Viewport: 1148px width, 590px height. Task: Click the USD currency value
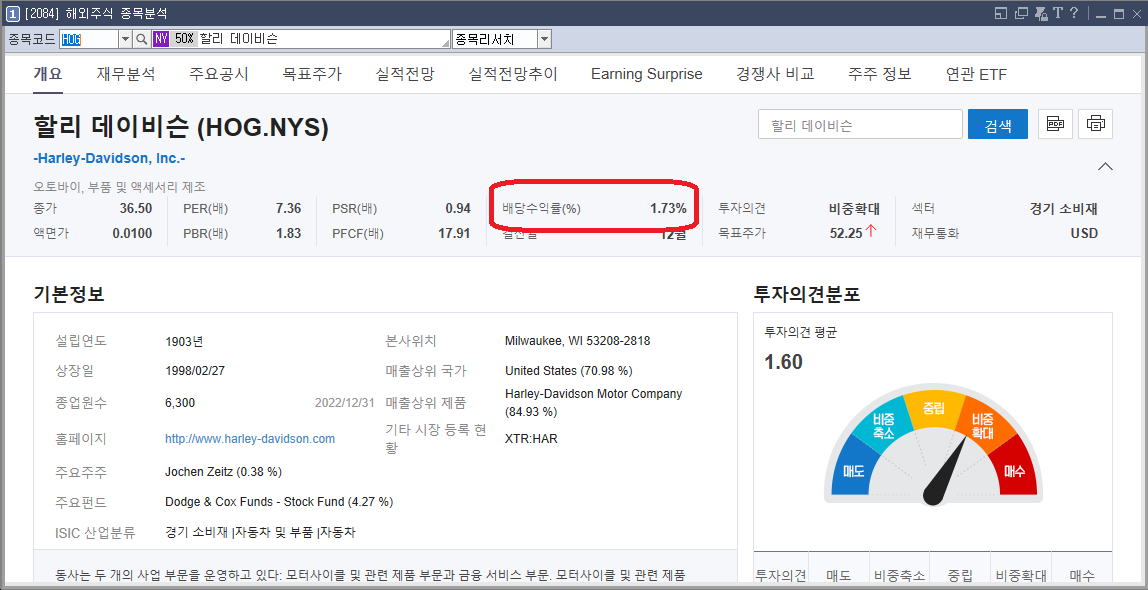click(1084, 234)
